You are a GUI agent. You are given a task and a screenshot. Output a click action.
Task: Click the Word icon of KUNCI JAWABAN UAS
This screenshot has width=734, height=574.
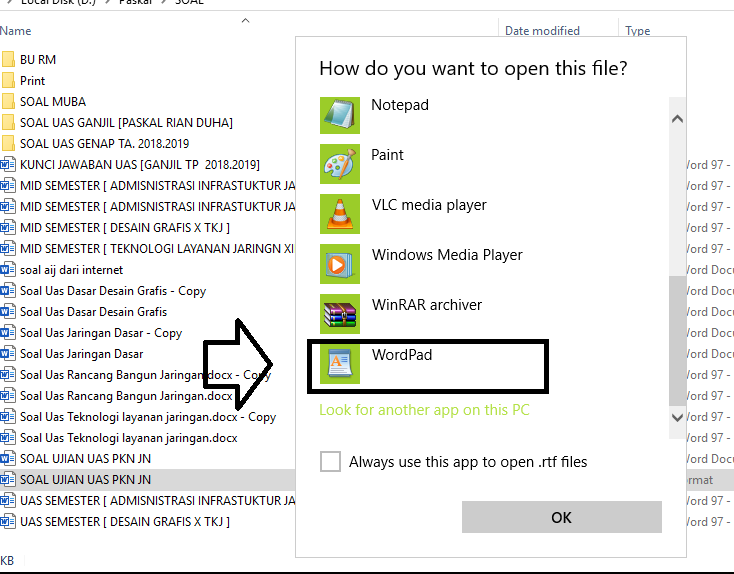7,165
